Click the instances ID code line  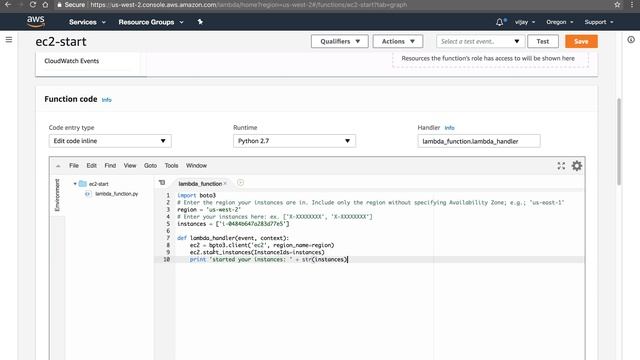click(x=233, y=224)
